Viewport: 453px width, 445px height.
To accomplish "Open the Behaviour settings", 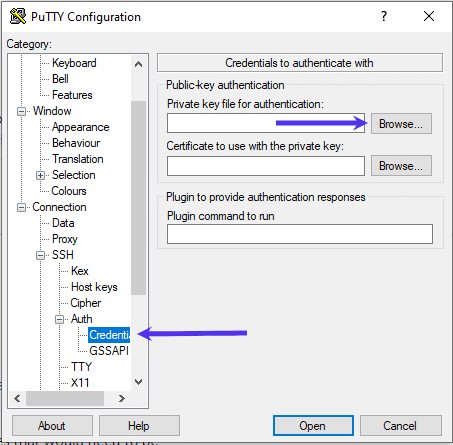I will (x=76, y=143).
